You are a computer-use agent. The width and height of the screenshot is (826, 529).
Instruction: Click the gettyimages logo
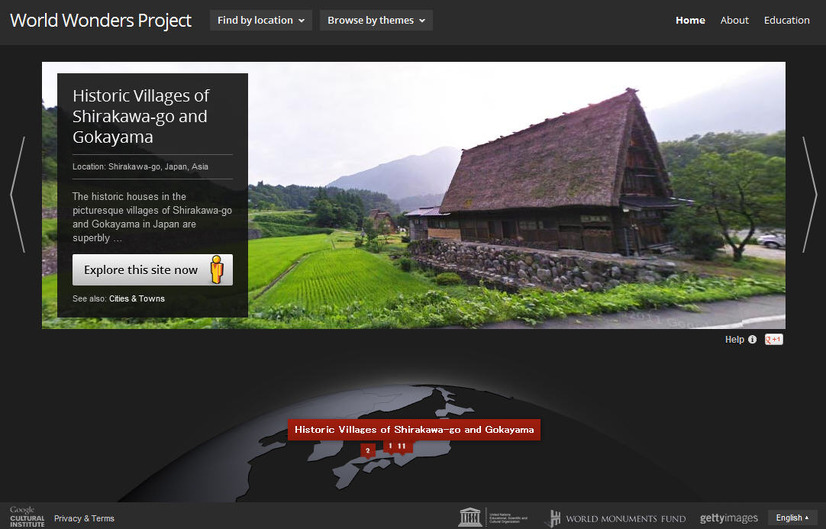(729, 518)
